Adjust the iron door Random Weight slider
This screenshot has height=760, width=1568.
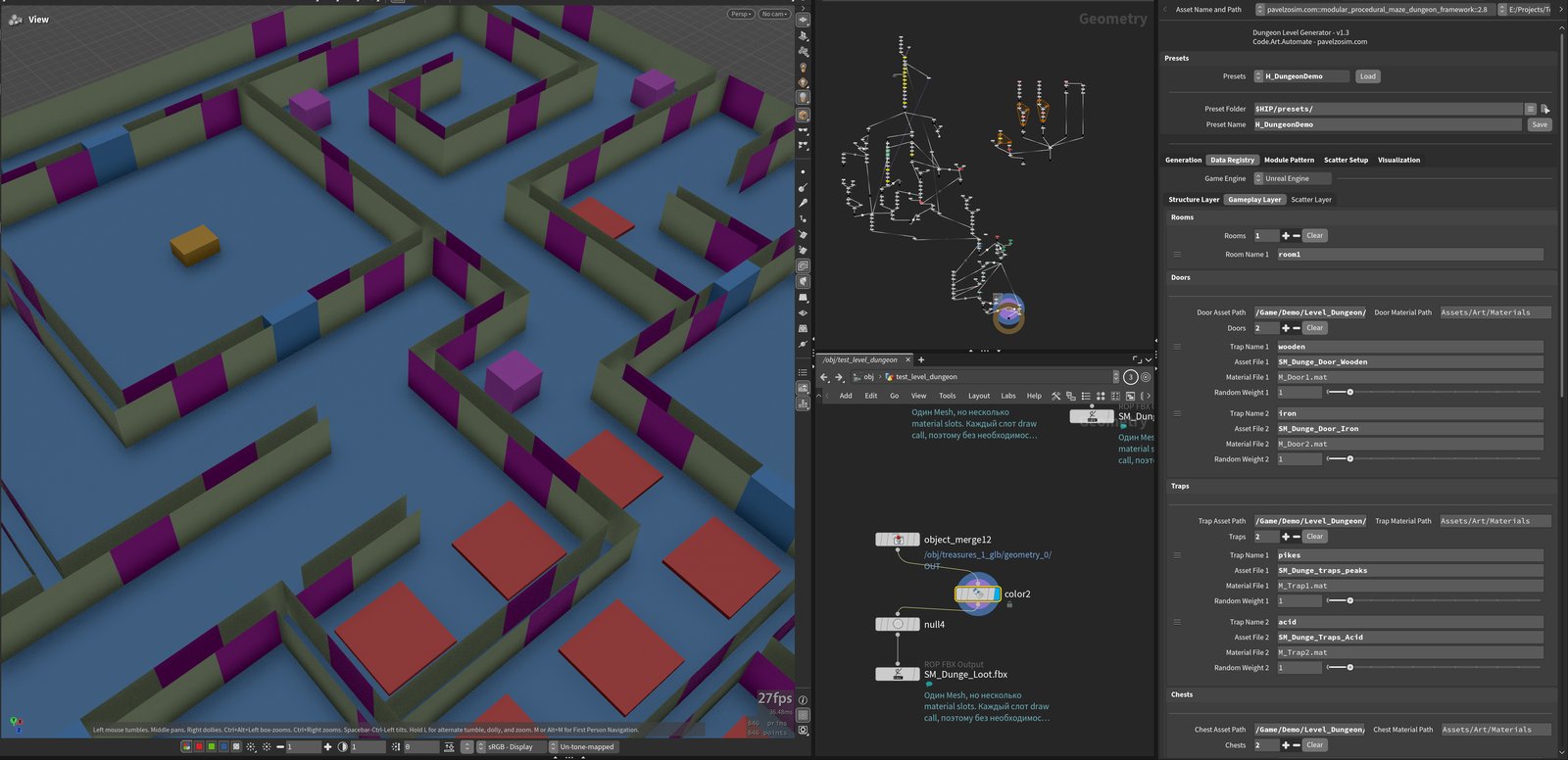pyautogui.click(x=1433, y=458)
